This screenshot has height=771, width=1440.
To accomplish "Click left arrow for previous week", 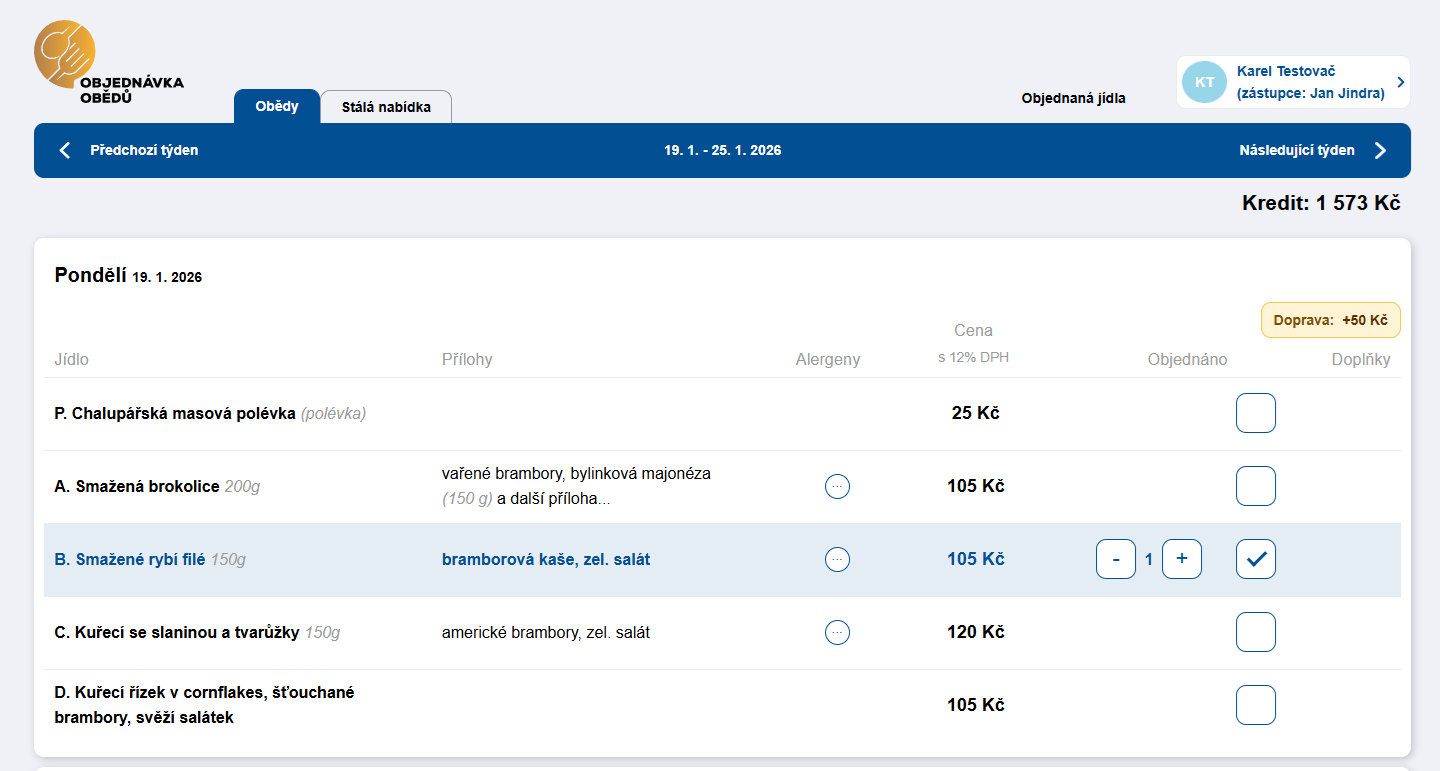I will pyautogui.click(x=65, y=151).
